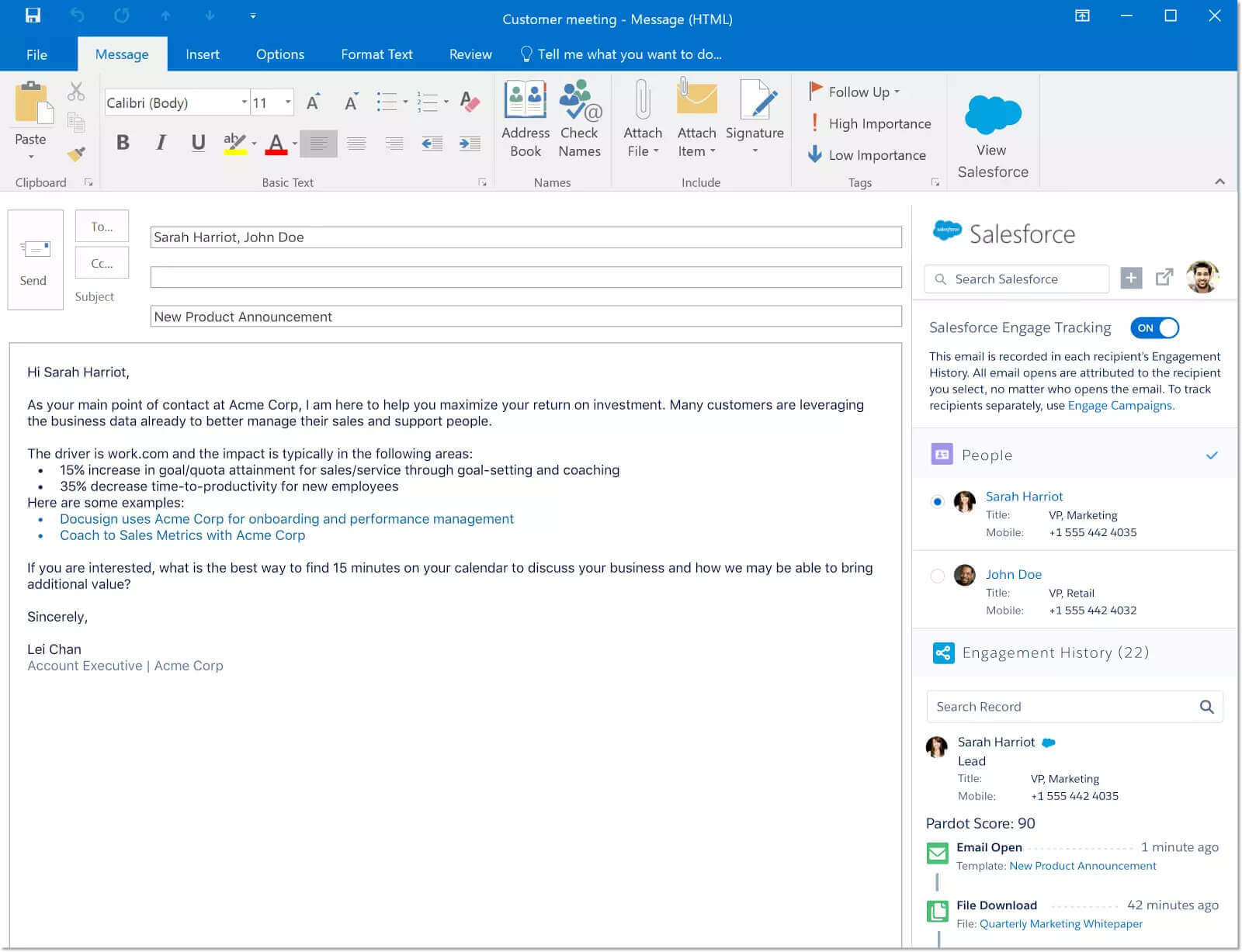
Task: Click the Clear Formatting eraser icon
Action: (x=470, y=102)
